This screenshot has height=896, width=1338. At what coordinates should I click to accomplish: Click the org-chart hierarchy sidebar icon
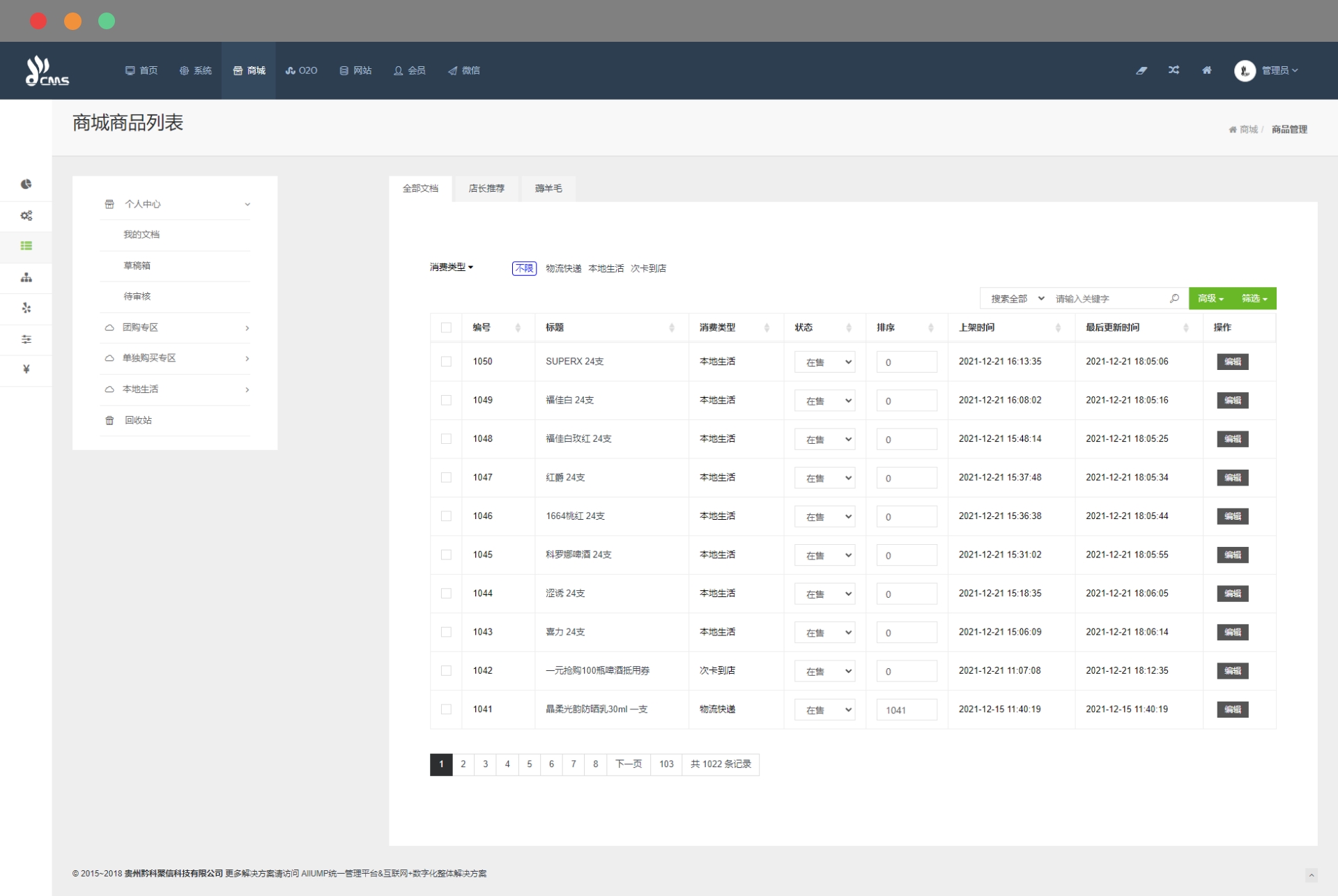(x=26, y=277)
